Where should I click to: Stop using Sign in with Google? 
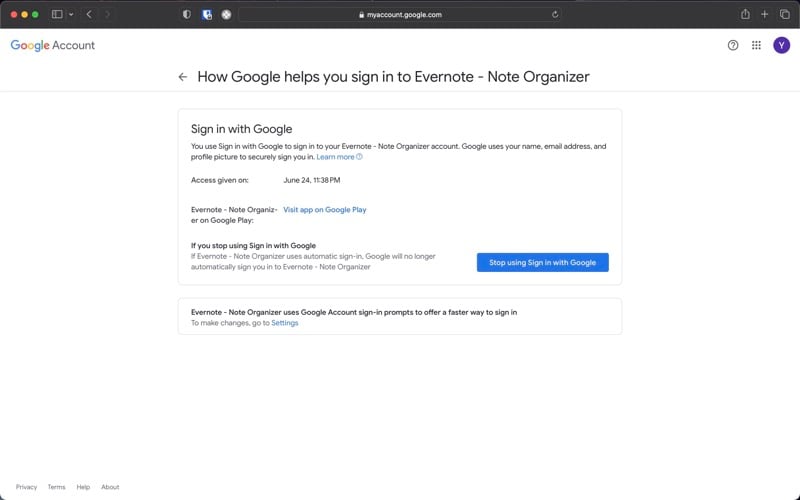tap(542, 262)
